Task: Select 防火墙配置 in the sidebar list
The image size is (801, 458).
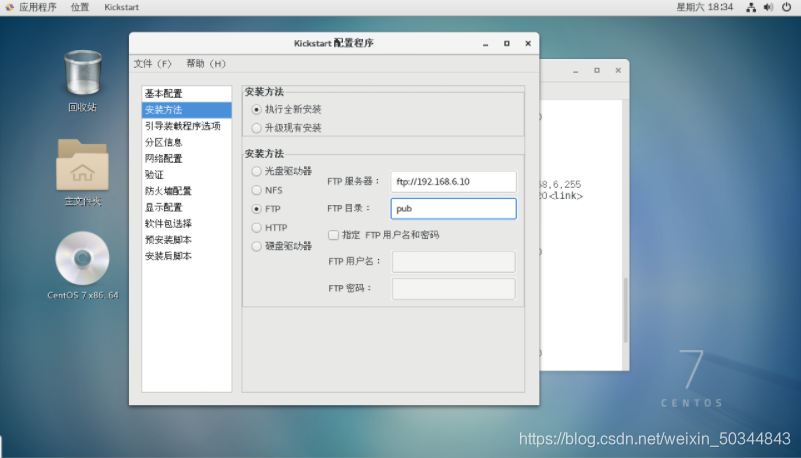Action: point(186,191)
